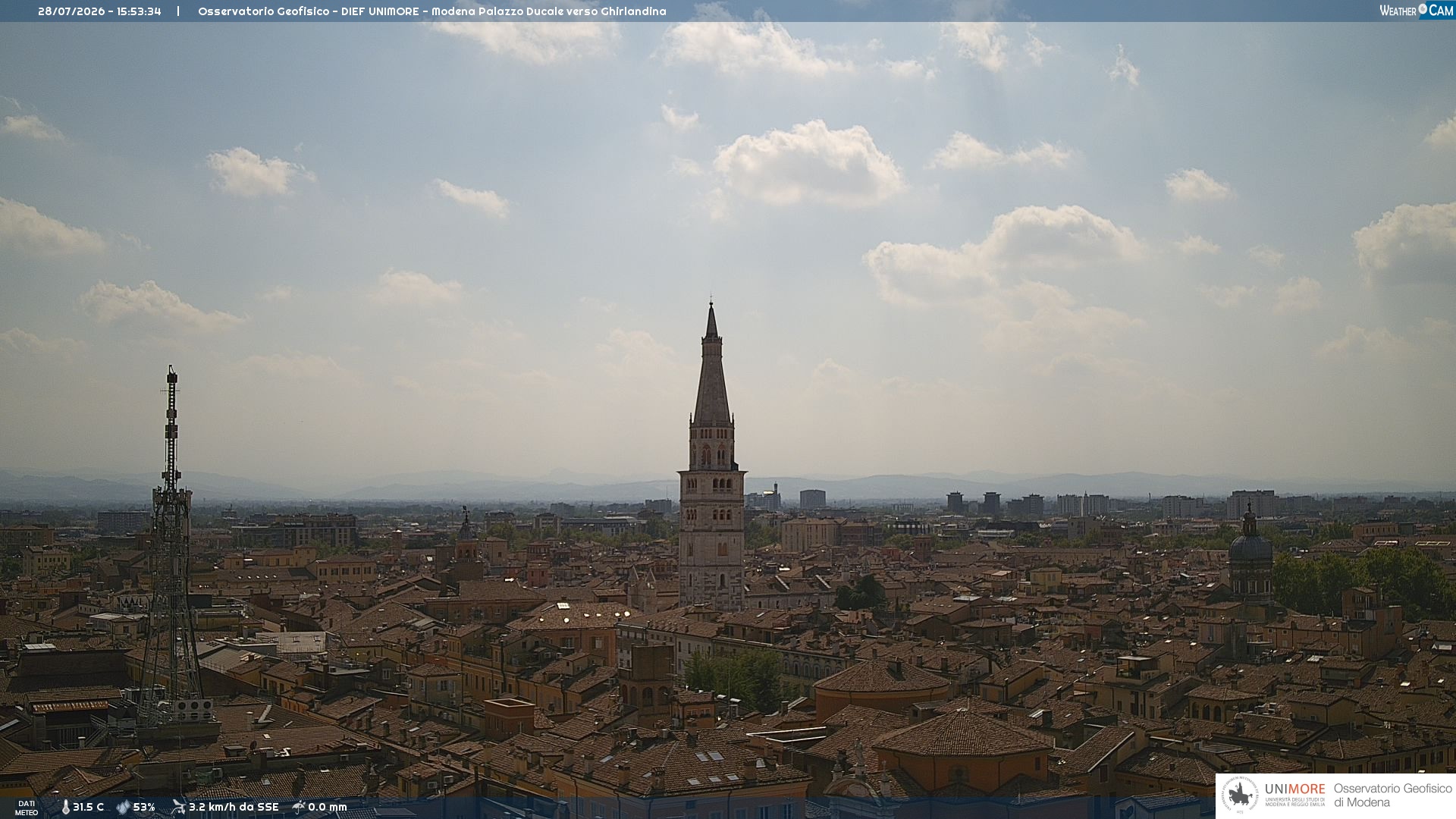Click the UNIMORE university seal emblem
Image resolution: width=1456 pixels, height=819 pixels.
click(1241, 795)
